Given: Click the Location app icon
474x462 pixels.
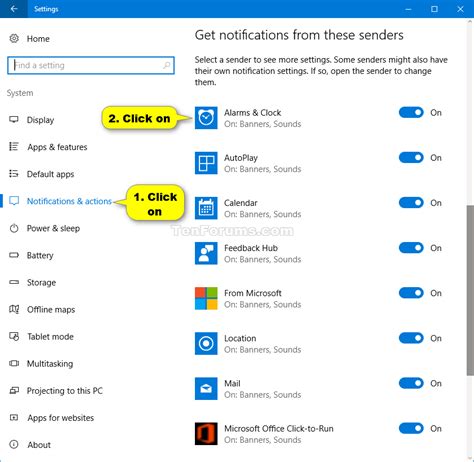Looking at the screenshot, I should (x=206, y=343).
